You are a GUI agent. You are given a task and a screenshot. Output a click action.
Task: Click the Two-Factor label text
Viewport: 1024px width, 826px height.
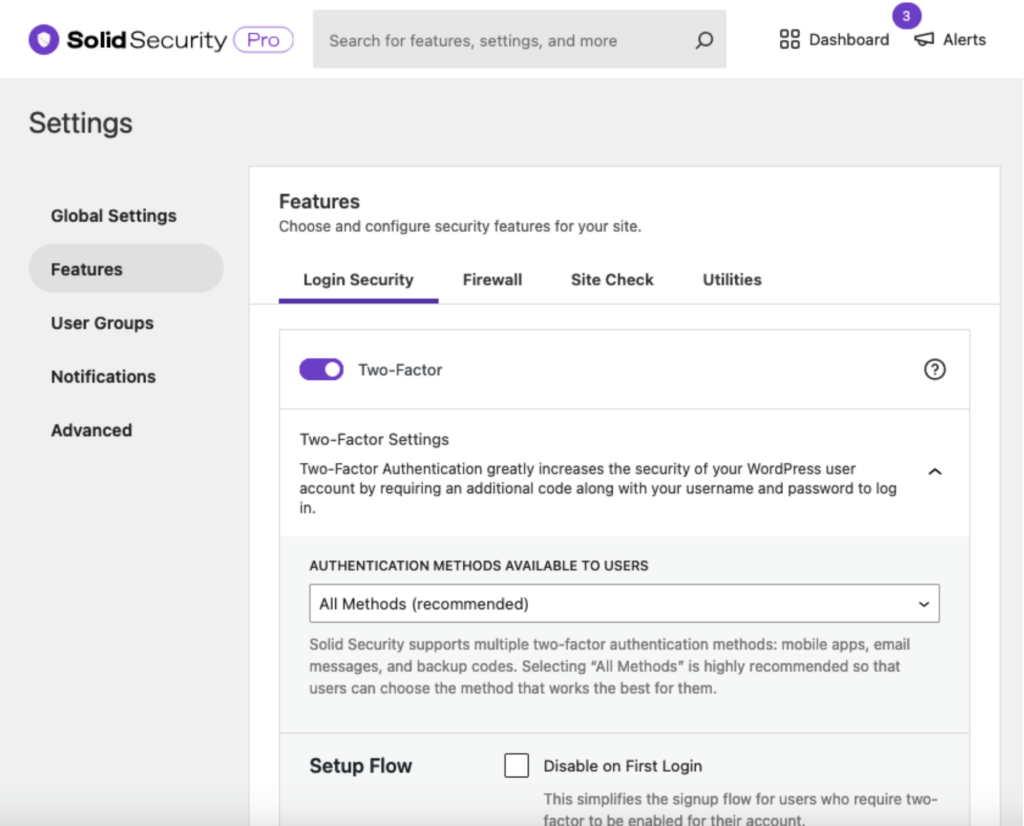tap(400, 370)
